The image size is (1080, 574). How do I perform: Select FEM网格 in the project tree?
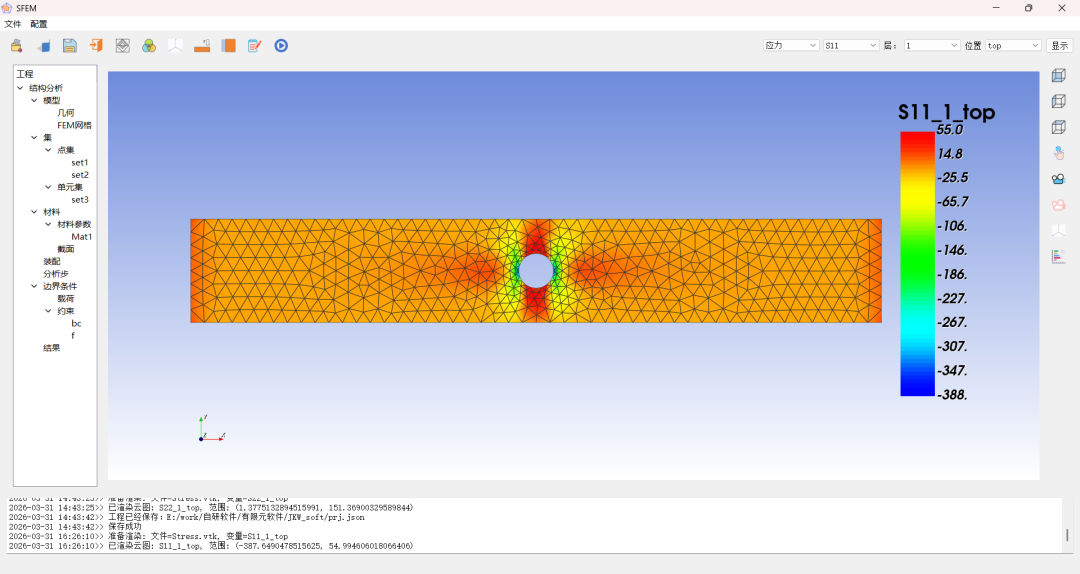(74, 125)
